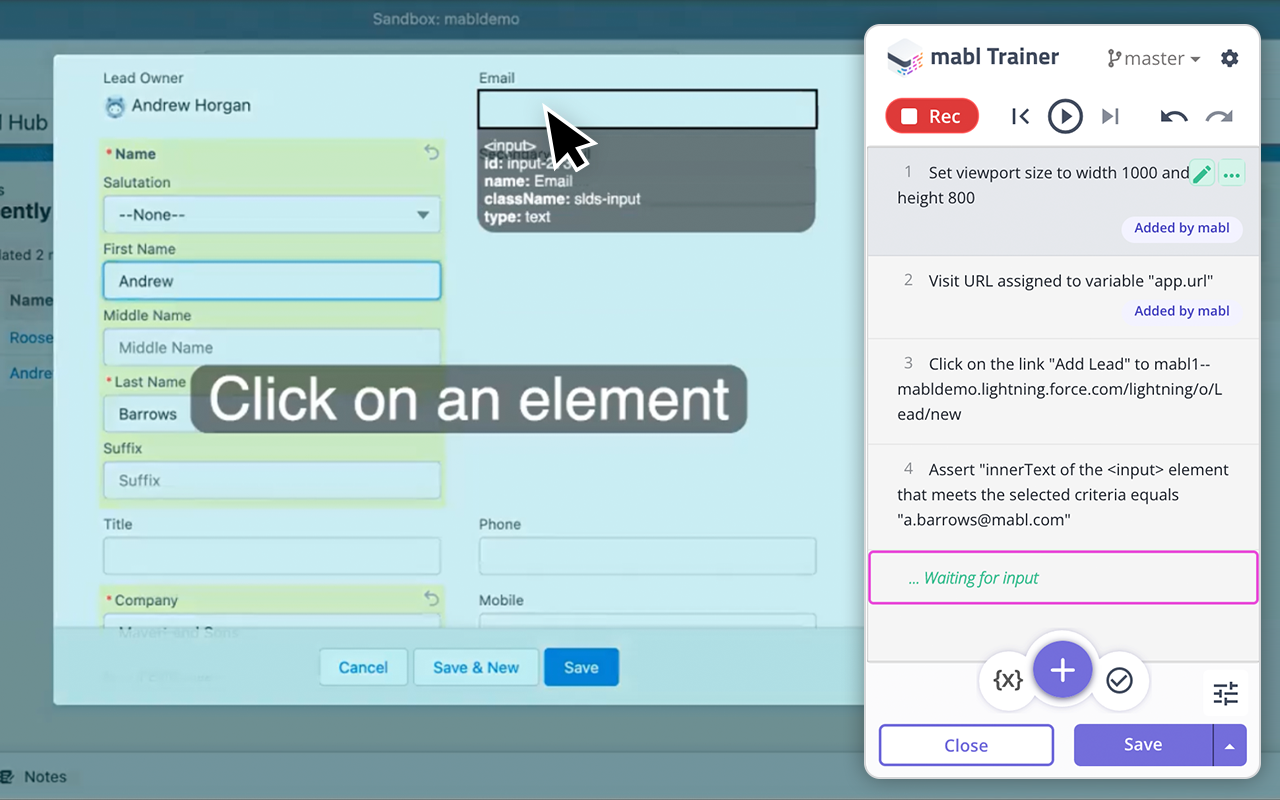Click Save & New button
This screenshot has width=1280, height=800.
tap(476, 667)
